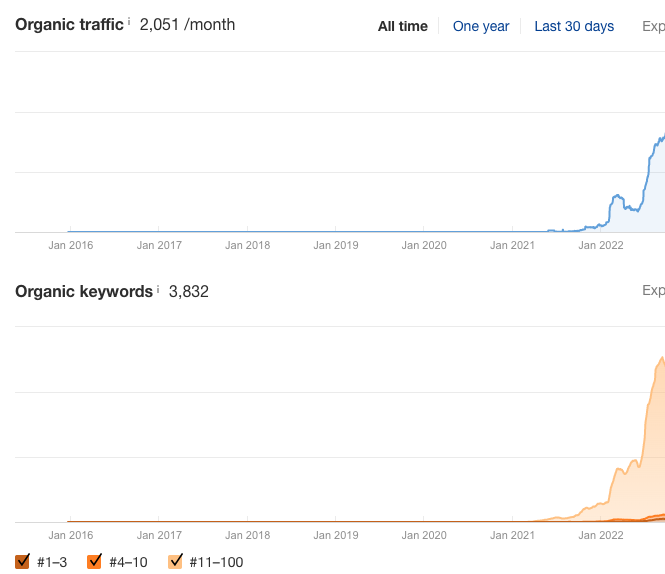This screenshot has width=665, height=574.
Task: Click the 3,832 keywords value
Action: click(189, 292)
